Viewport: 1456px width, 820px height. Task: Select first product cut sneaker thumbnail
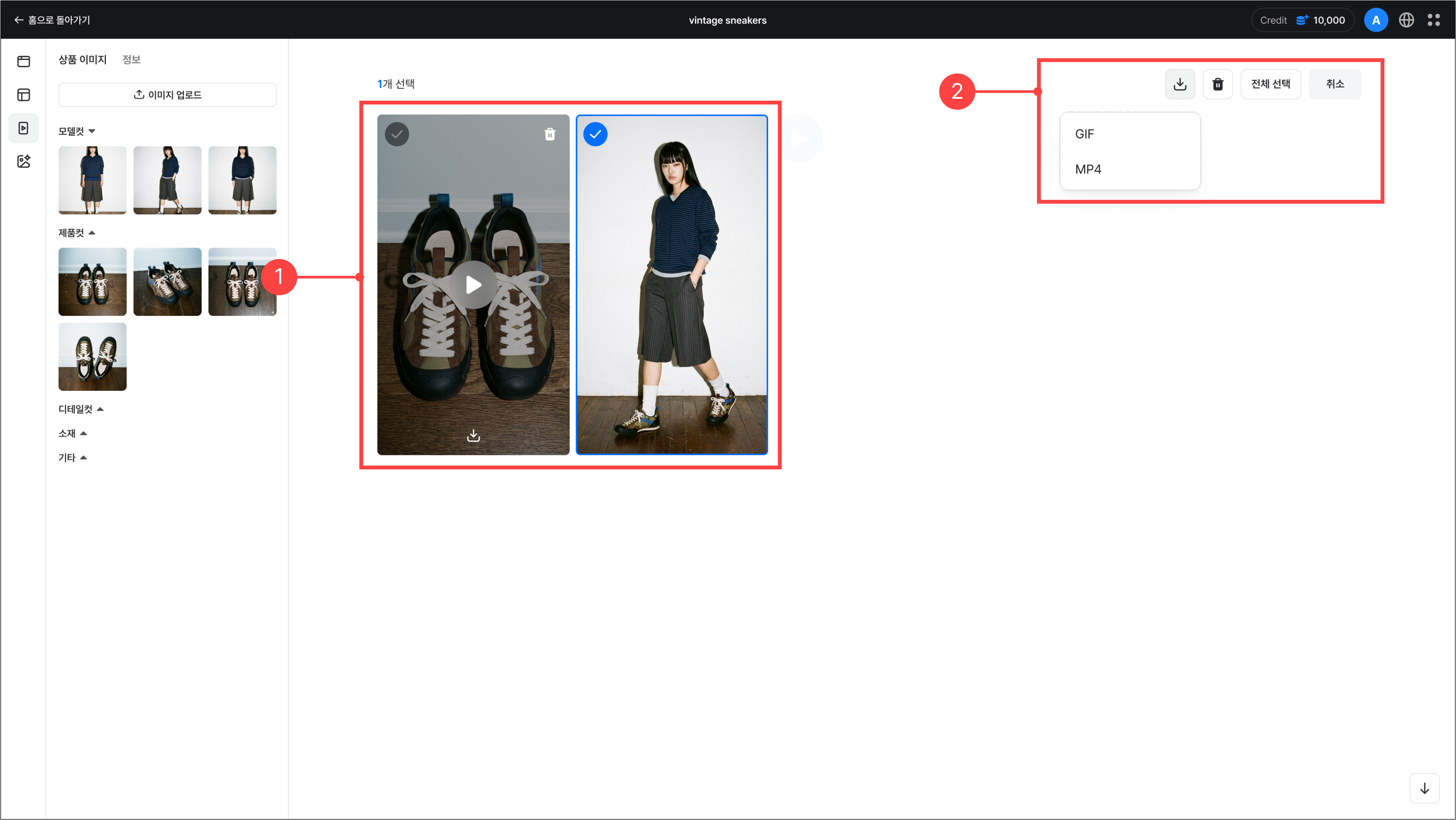[x=93, y=282]
